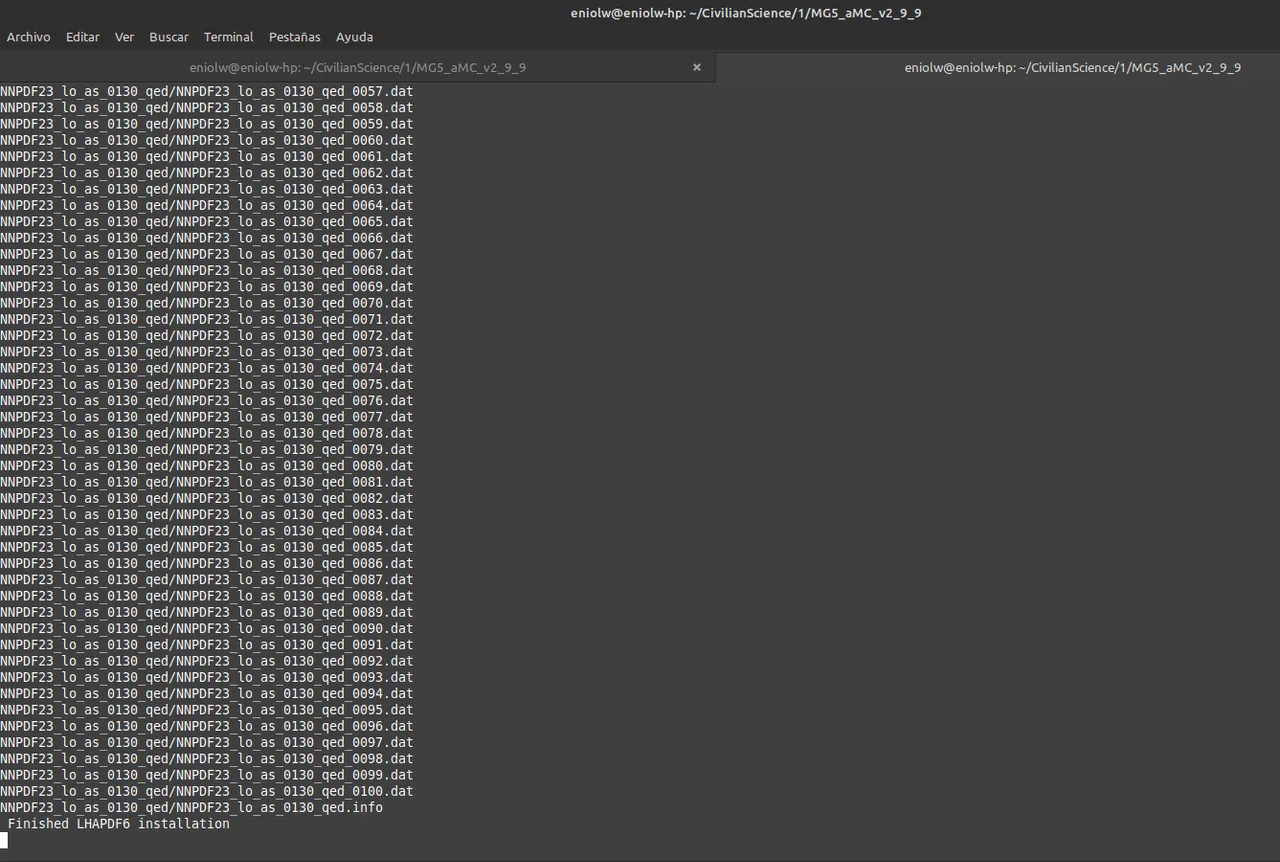Open the Buscar menu
The height and width of the screenshot is (862, 1280).
[168, 37]
